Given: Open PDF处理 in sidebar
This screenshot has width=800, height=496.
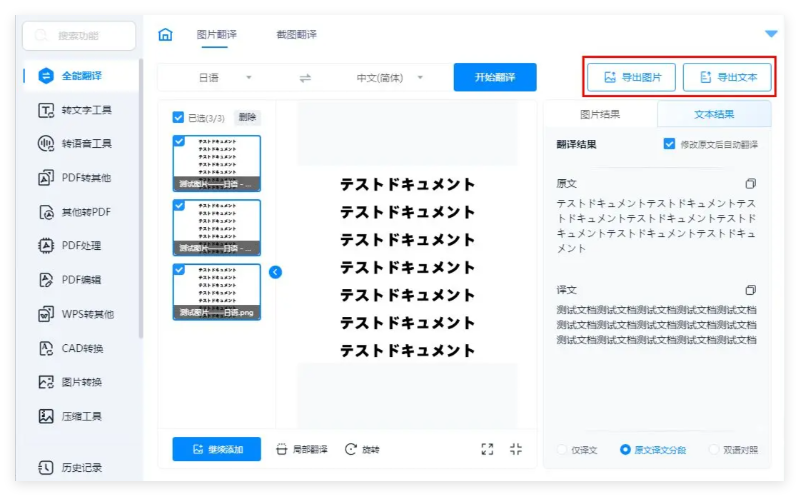Looking at the screenshot, I should 70,246.
